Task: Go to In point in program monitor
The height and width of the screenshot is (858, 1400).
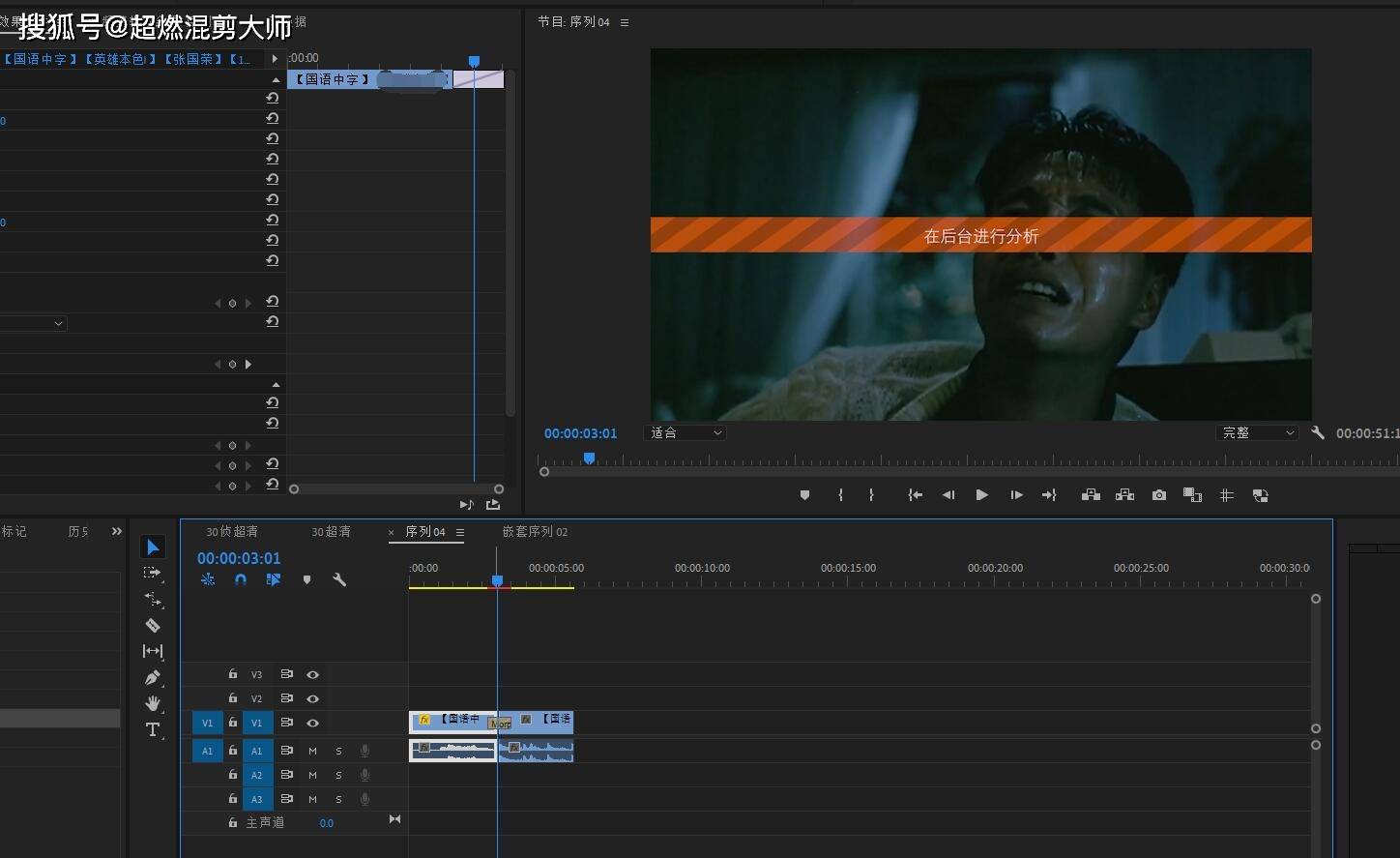Action: 915,495
